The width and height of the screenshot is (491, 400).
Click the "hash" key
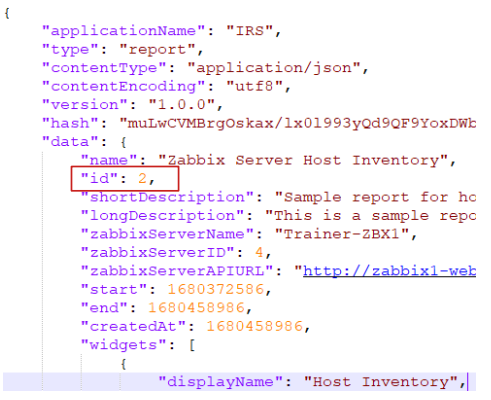coord(70,124)
